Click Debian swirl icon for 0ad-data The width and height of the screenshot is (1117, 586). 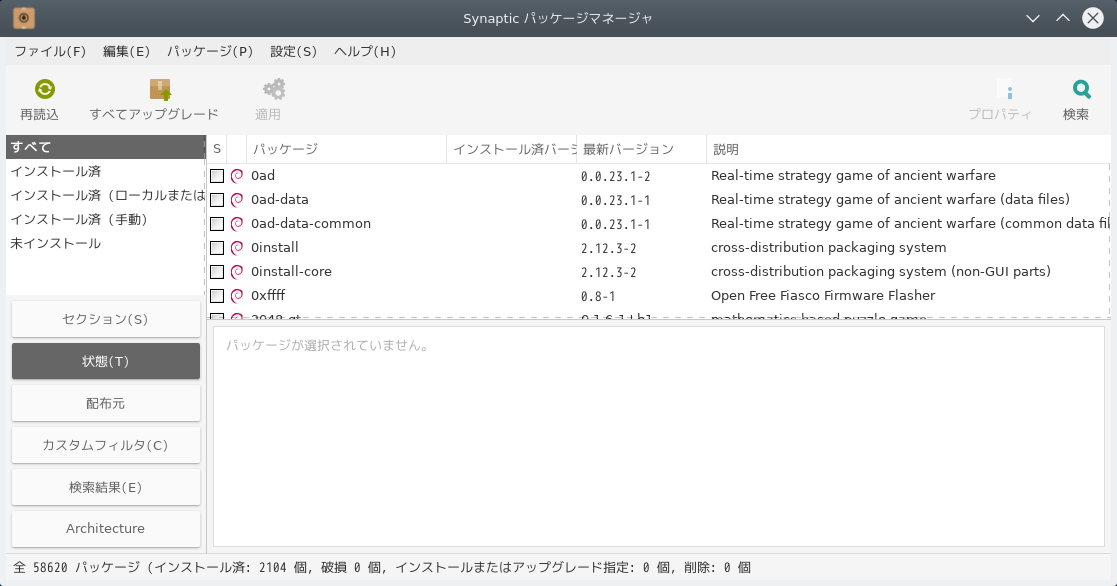(237, 200)
